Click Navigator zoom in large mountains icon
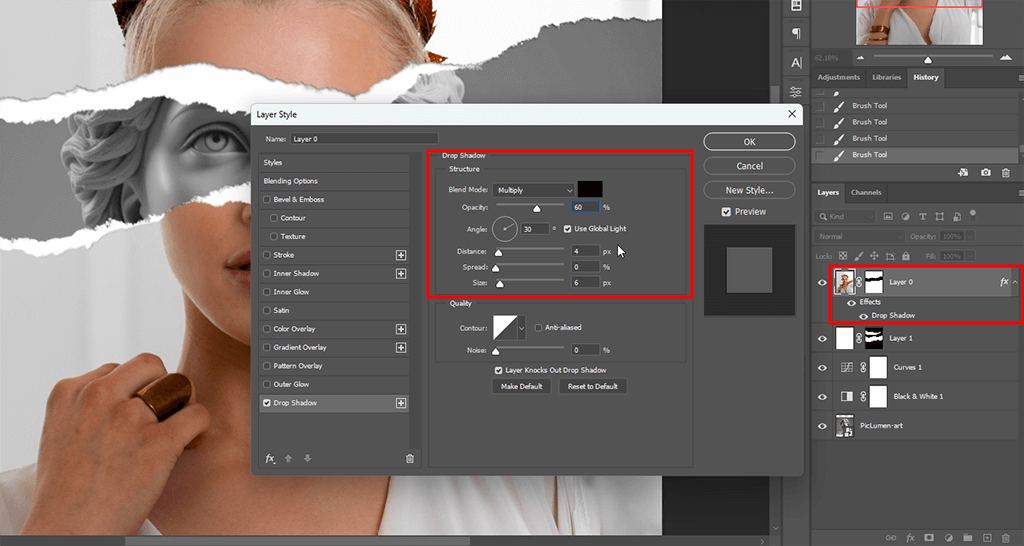1024x546 pixels. [1006, 58]
